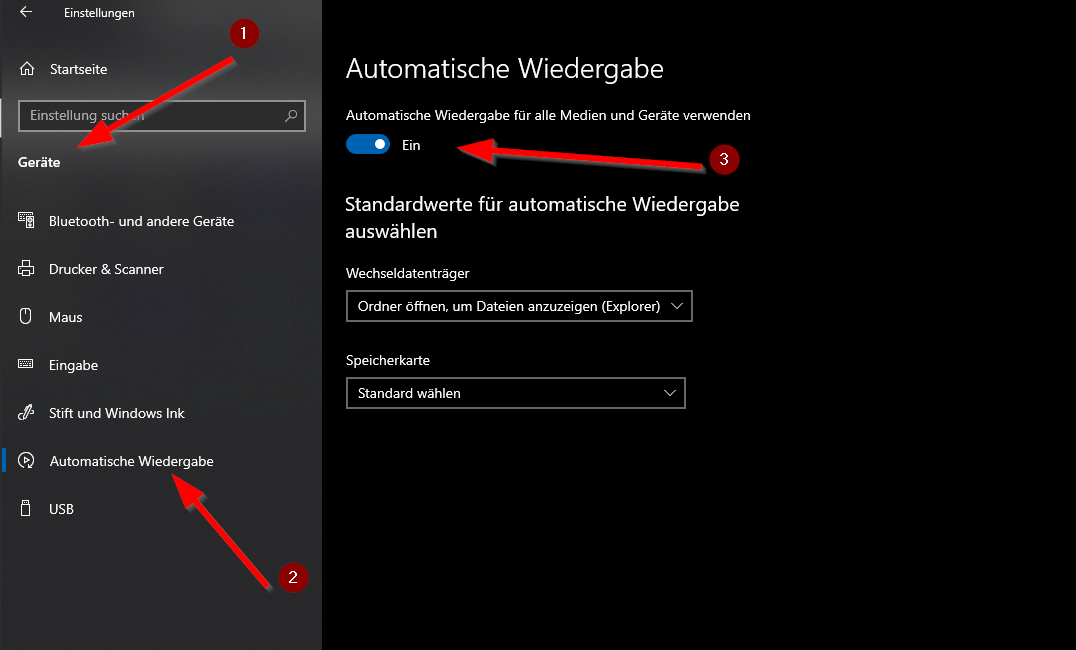Viewport: 1076px width, 650px height.
Task: Focus the Einstellung suchen search field
Action: click(150, 115)
